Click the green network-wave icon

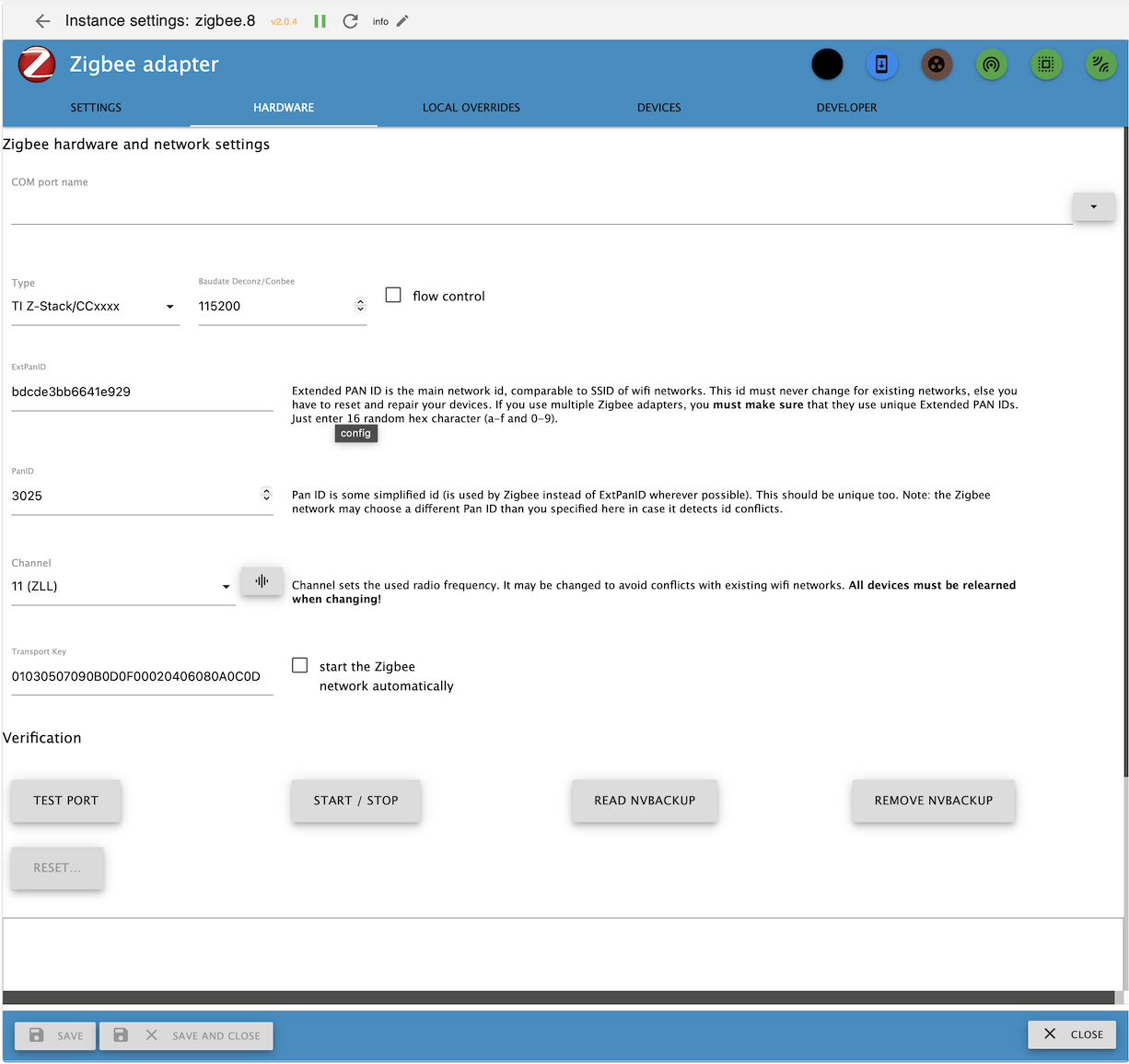pyautogui.click(x=1100, y=64)
